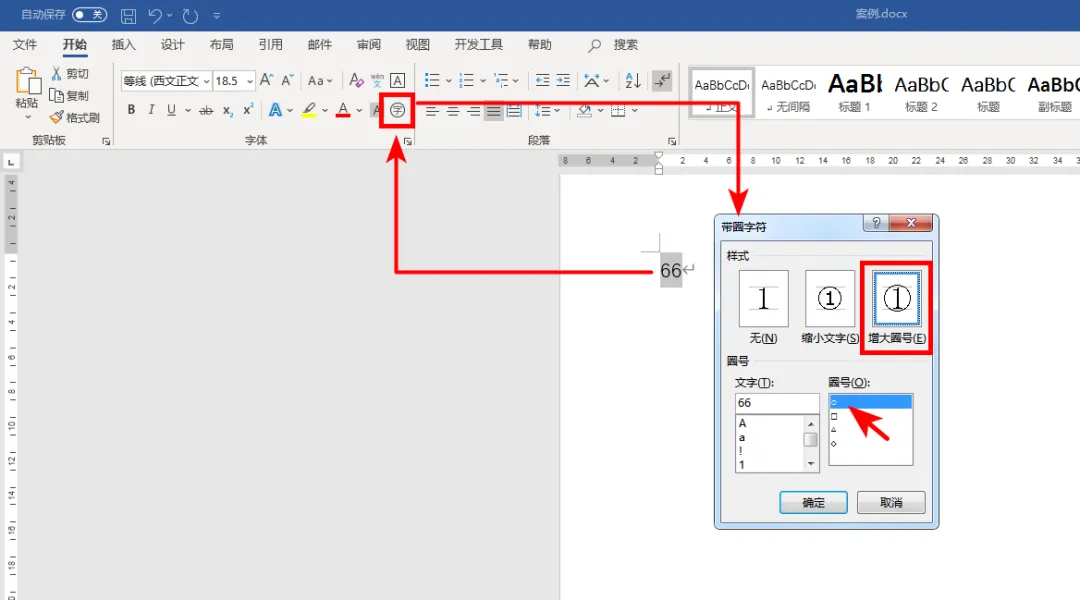Image resolution: width=1080 pixels, height=600 pixels.
Task: Confirm with the 确定 button
Action: tap(813, 503)
